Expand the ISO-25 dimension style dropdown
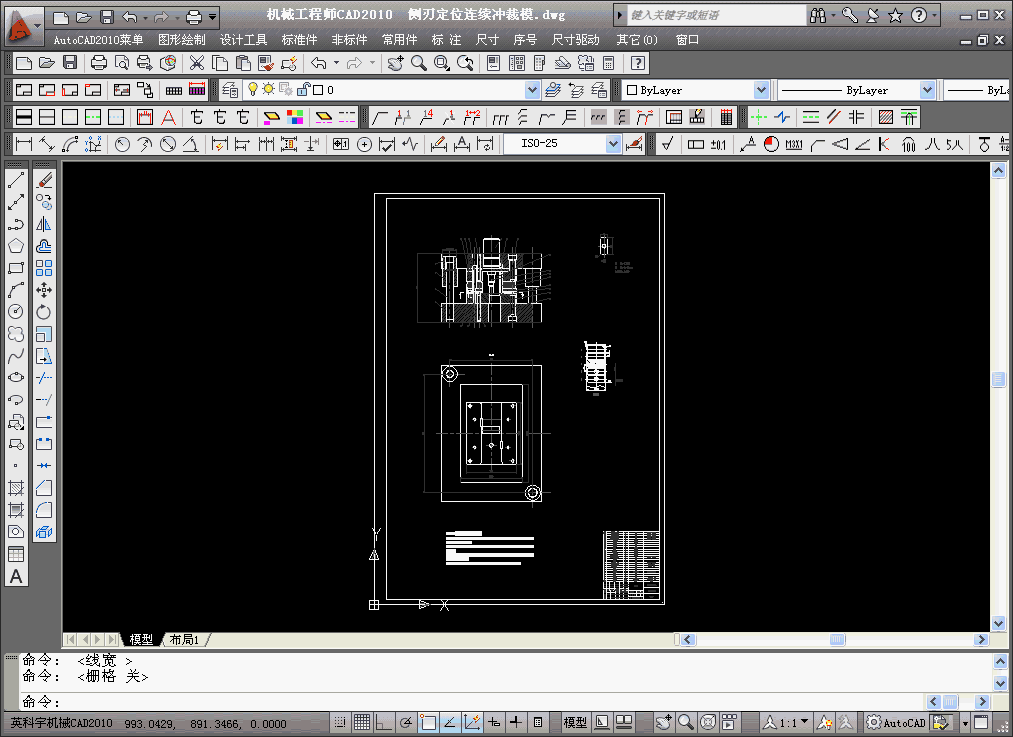 613,144
